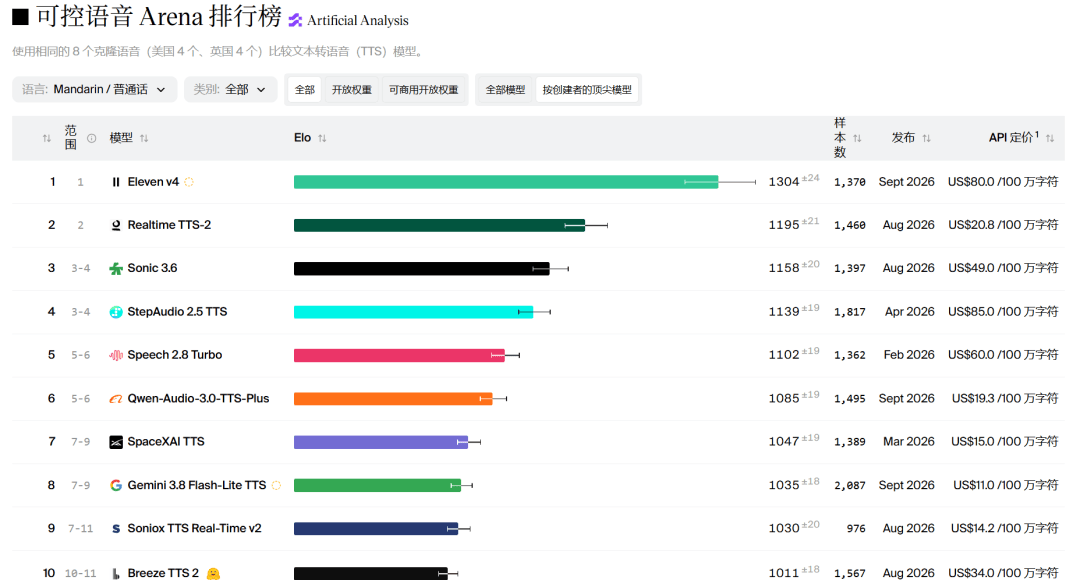Click the range value 7-11 for Soniox
Screen dimensions: 1080x580
click(x=81, y=529)
